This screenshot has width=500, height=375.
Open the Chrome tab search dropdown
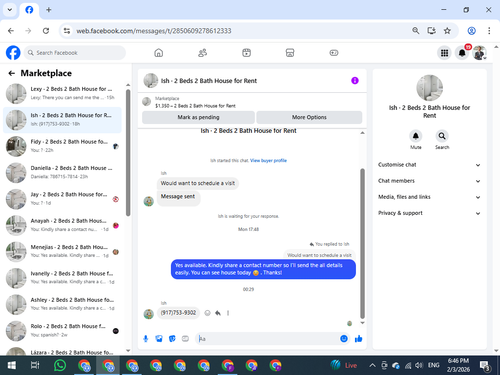point(10,10)
